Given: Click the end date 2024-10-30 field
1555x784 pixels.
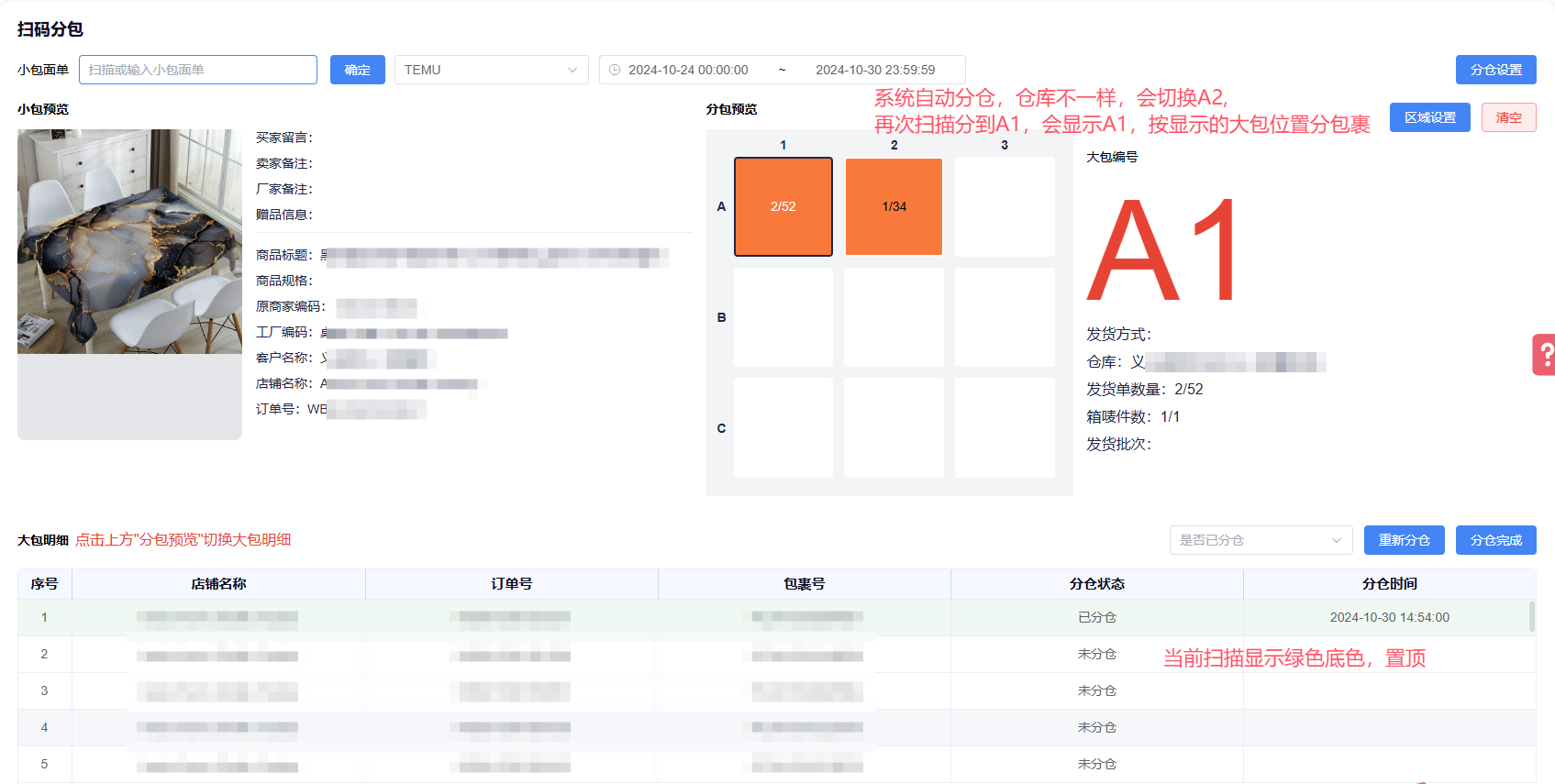Looking at the screenshot, I should (875, 70).
